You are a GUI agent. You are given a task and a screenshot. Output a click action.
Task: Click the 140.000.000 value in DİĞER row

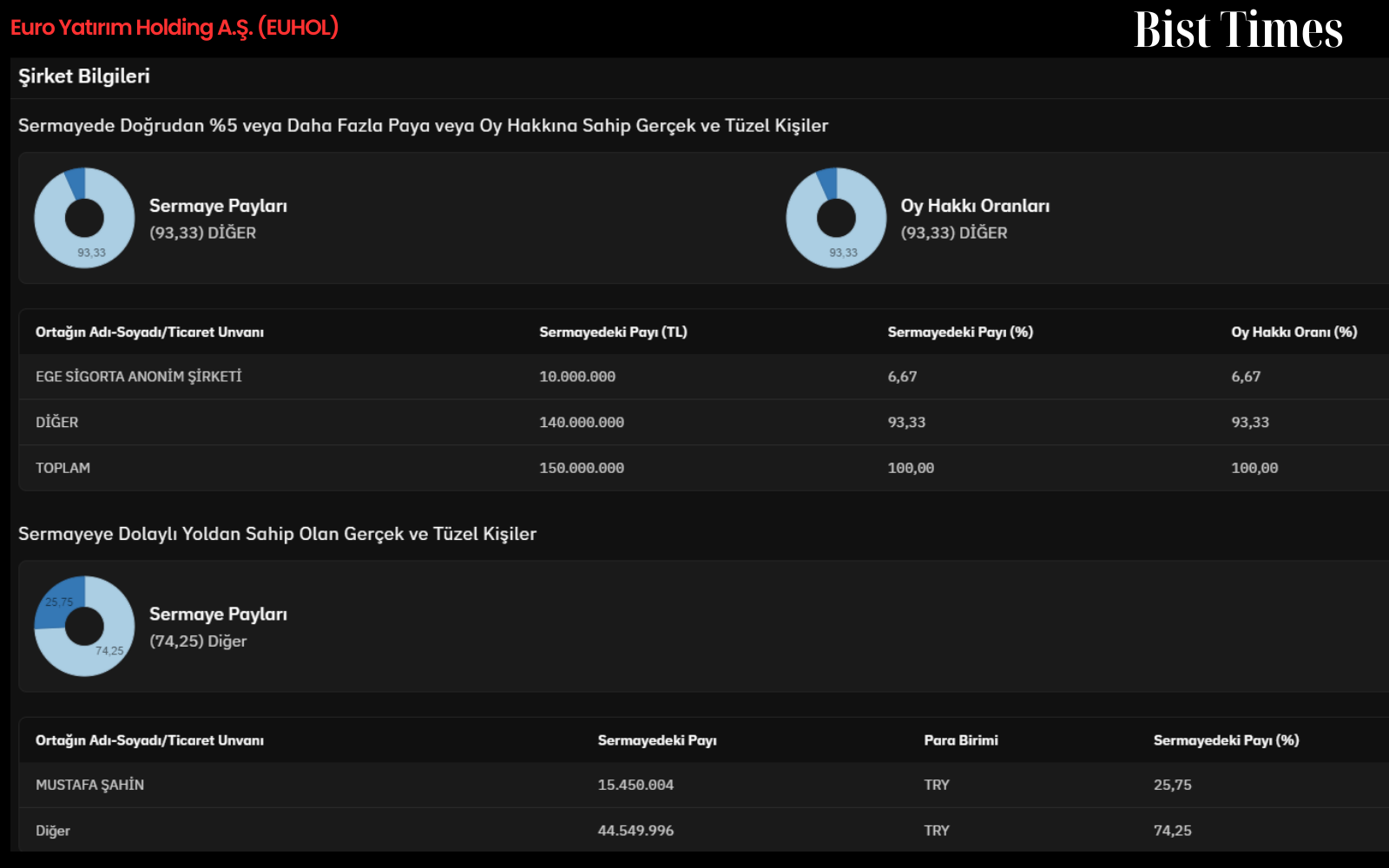click(x=582, y=423)
